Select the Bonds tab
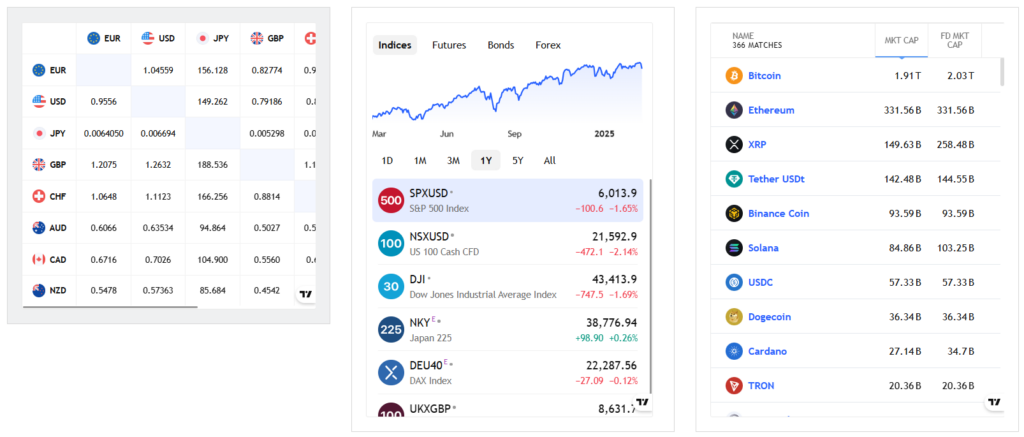Image resolution: width=1024 pixels, height=437 pixels. click(501, 45)
